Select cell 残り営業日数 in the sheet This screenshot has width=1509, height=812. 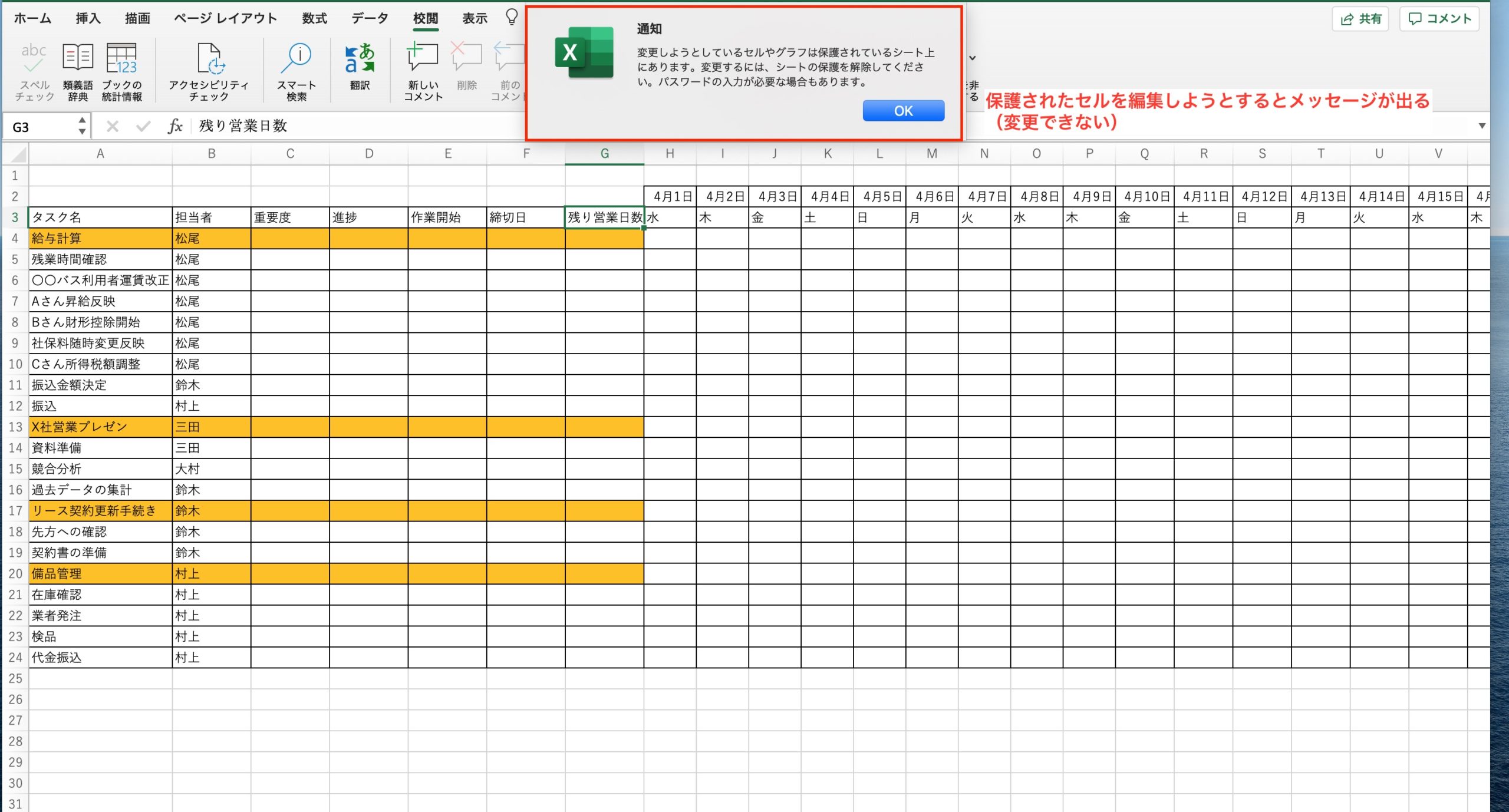[x=604, y=217]
